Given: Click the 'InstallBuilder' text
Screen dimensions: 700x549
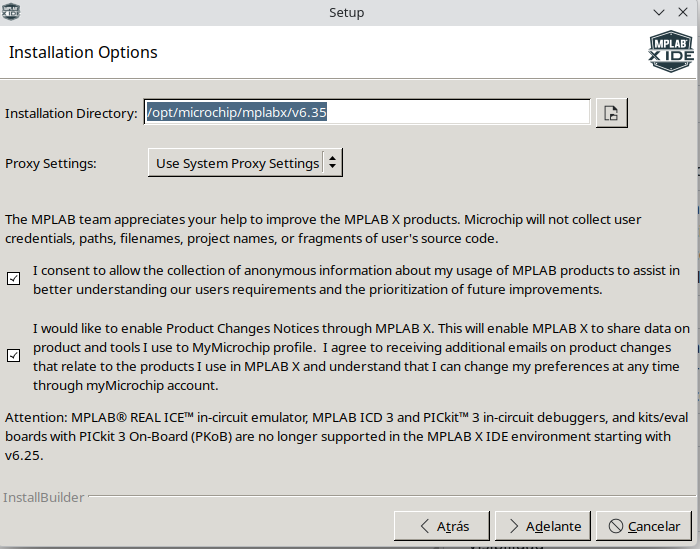Looking at the screenshot, I should 43,497.
